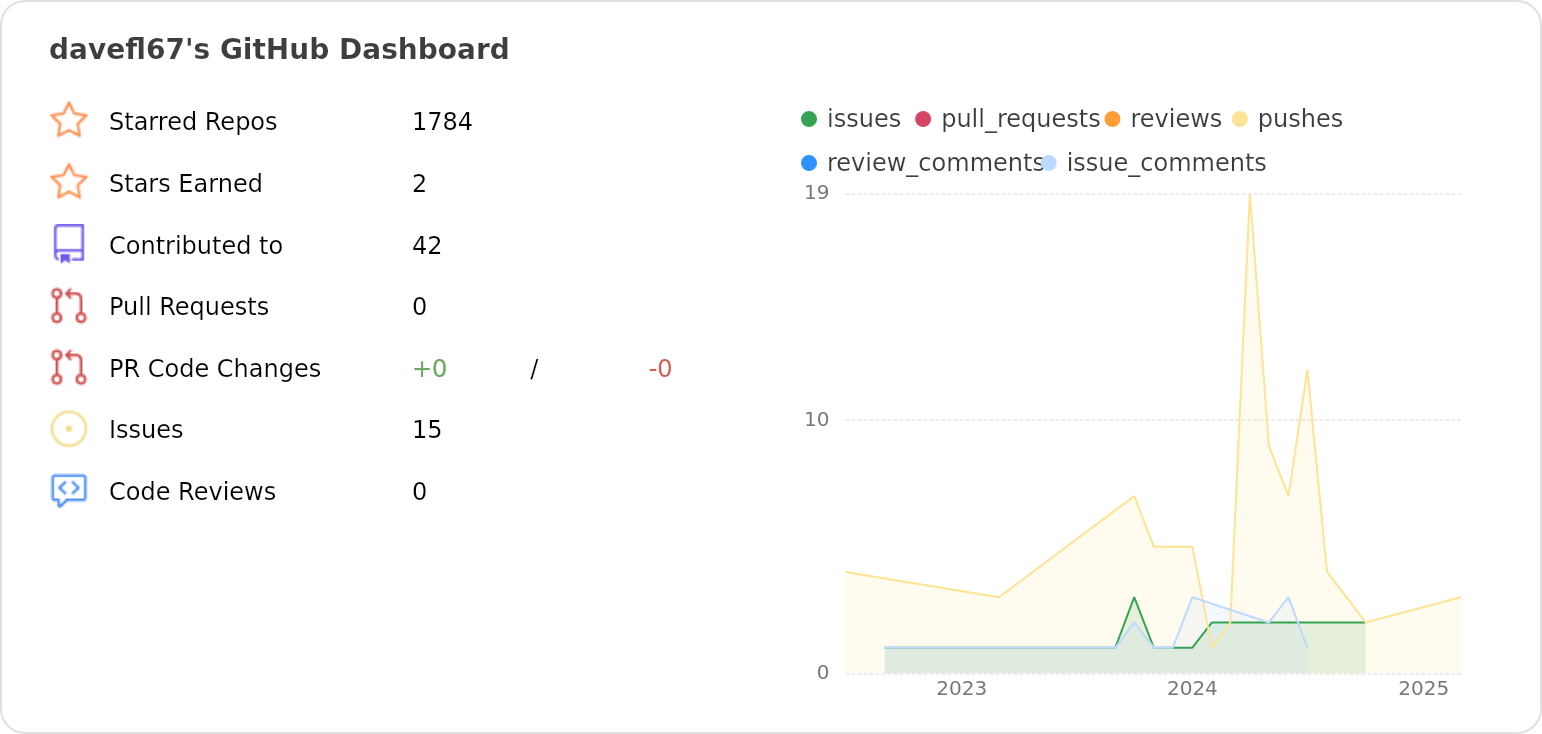Image resolution: width=1542 pixels, height=734 pixels.
Task: Toggle the pushes legend entry
Action: (x=1288, y=119)
